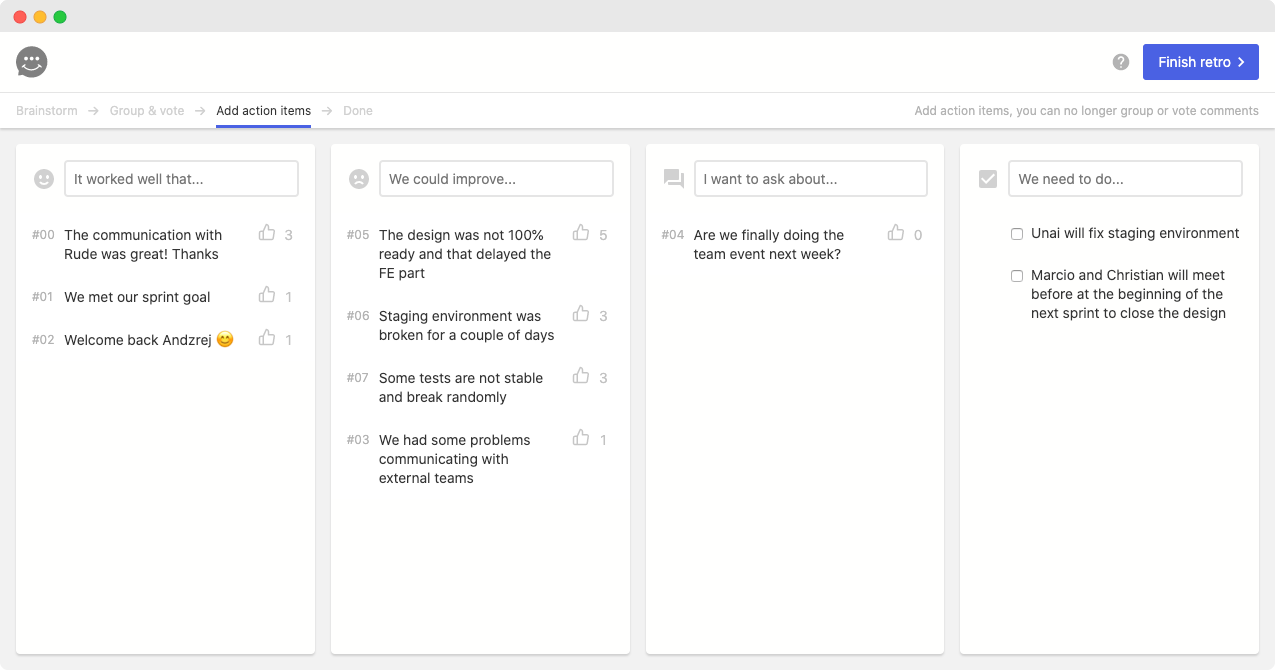Like the unstable tests comment
1275x670 pixels.
pos(581,376)
